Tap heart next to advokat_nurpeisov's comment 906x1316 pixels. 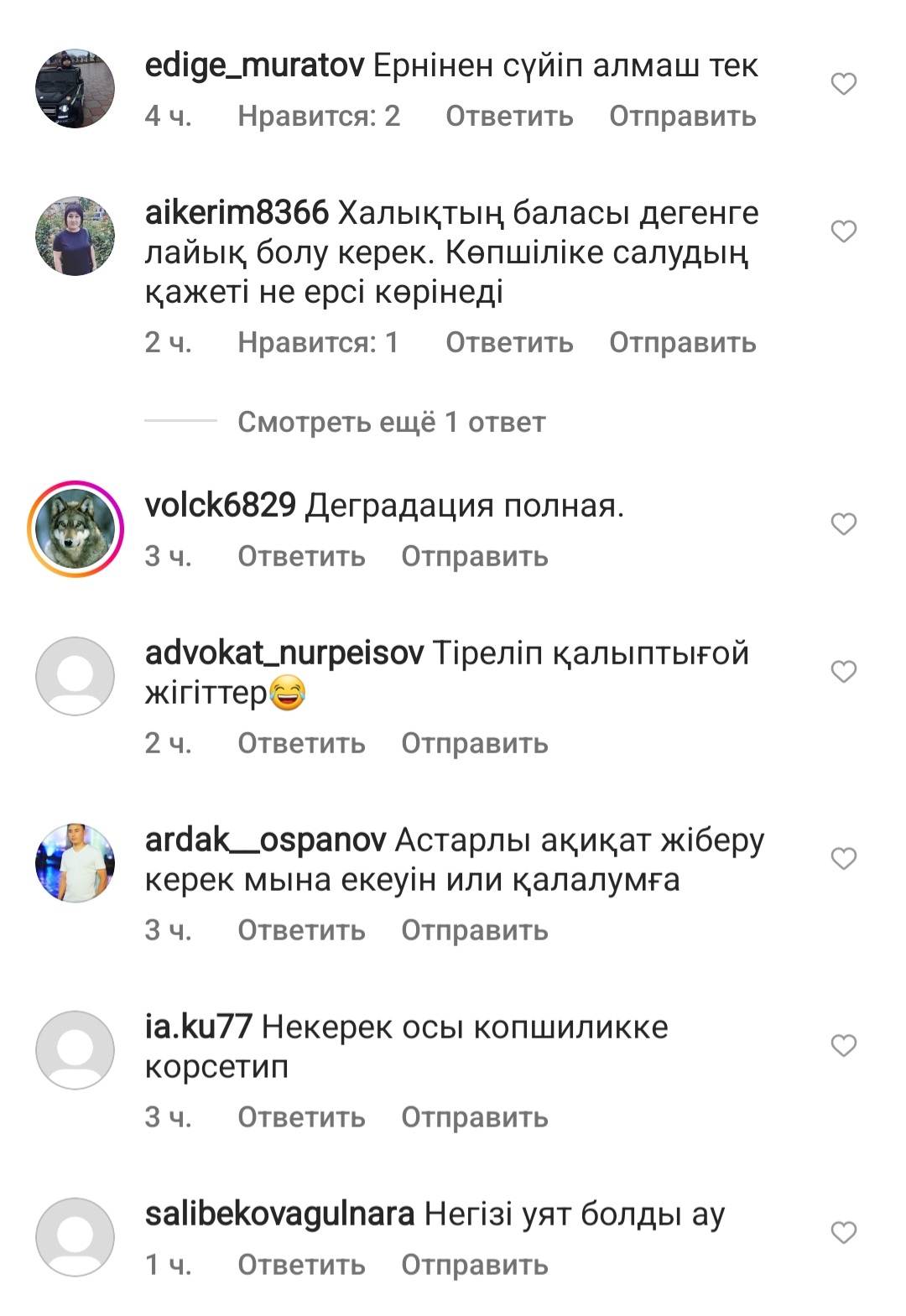coord(843,672)
